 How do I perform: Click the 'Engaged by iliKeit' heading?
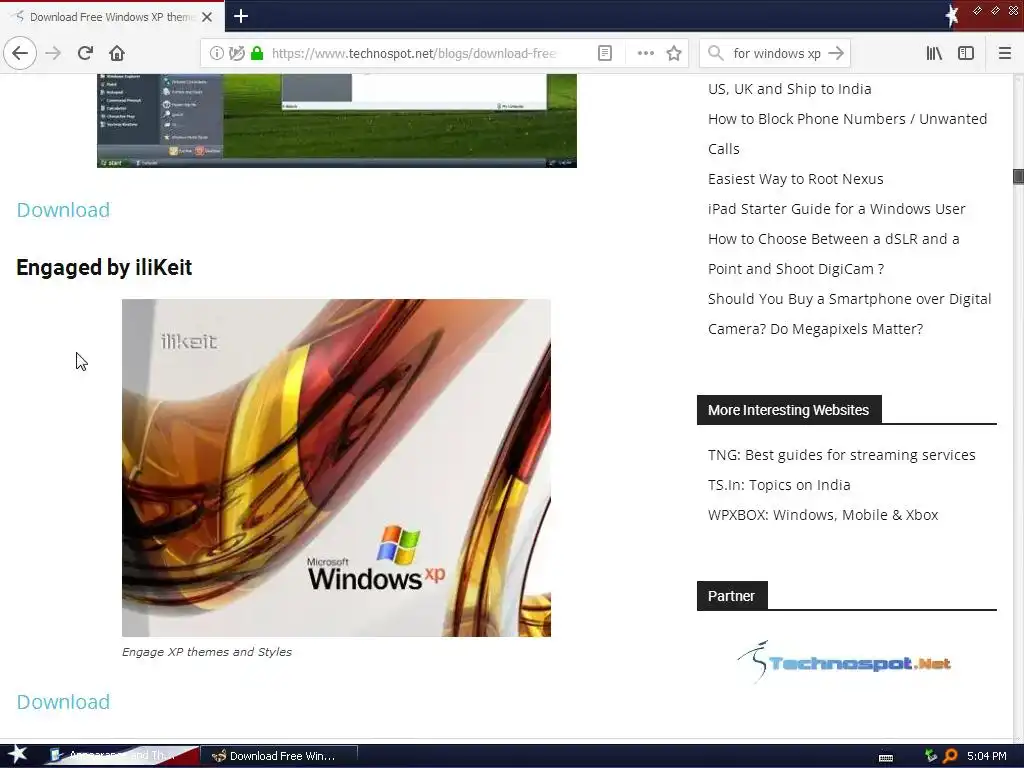(x=104, y=267)
